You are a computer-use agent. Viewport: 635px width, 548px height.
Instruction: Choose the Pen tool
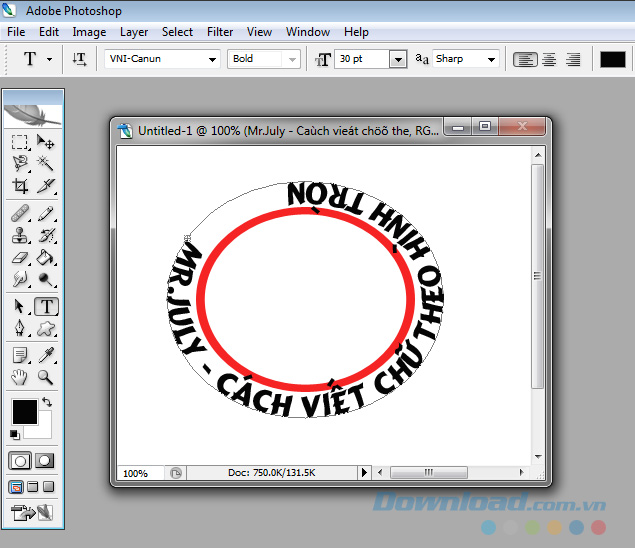[20, 329]
